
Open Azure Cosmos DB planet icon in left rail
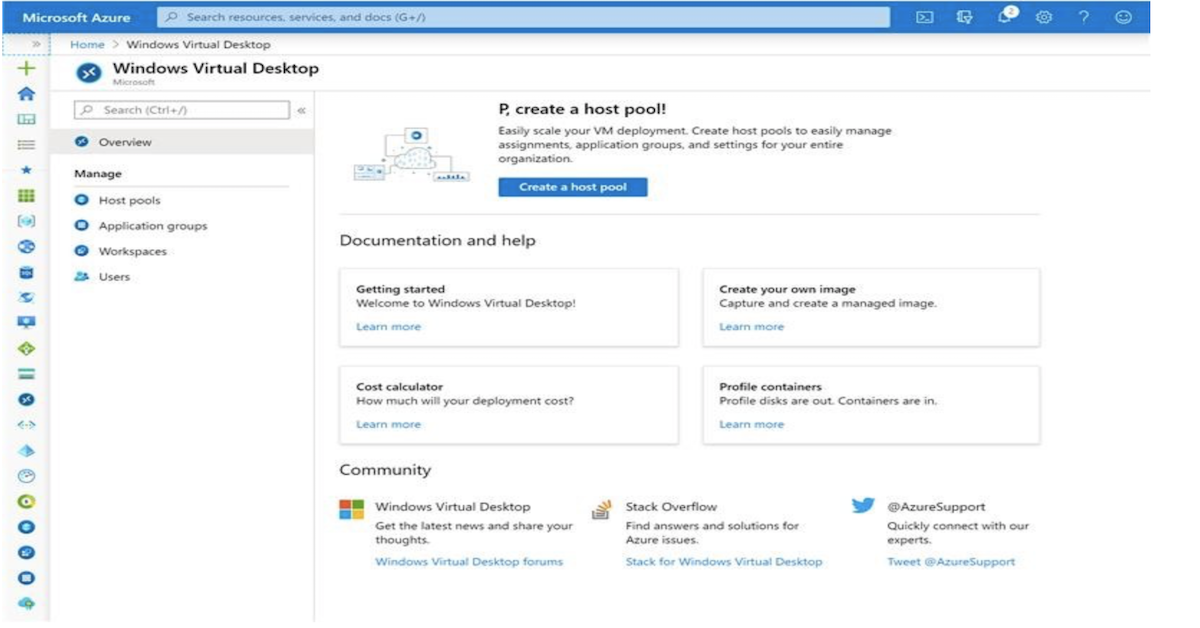point(27,297)
